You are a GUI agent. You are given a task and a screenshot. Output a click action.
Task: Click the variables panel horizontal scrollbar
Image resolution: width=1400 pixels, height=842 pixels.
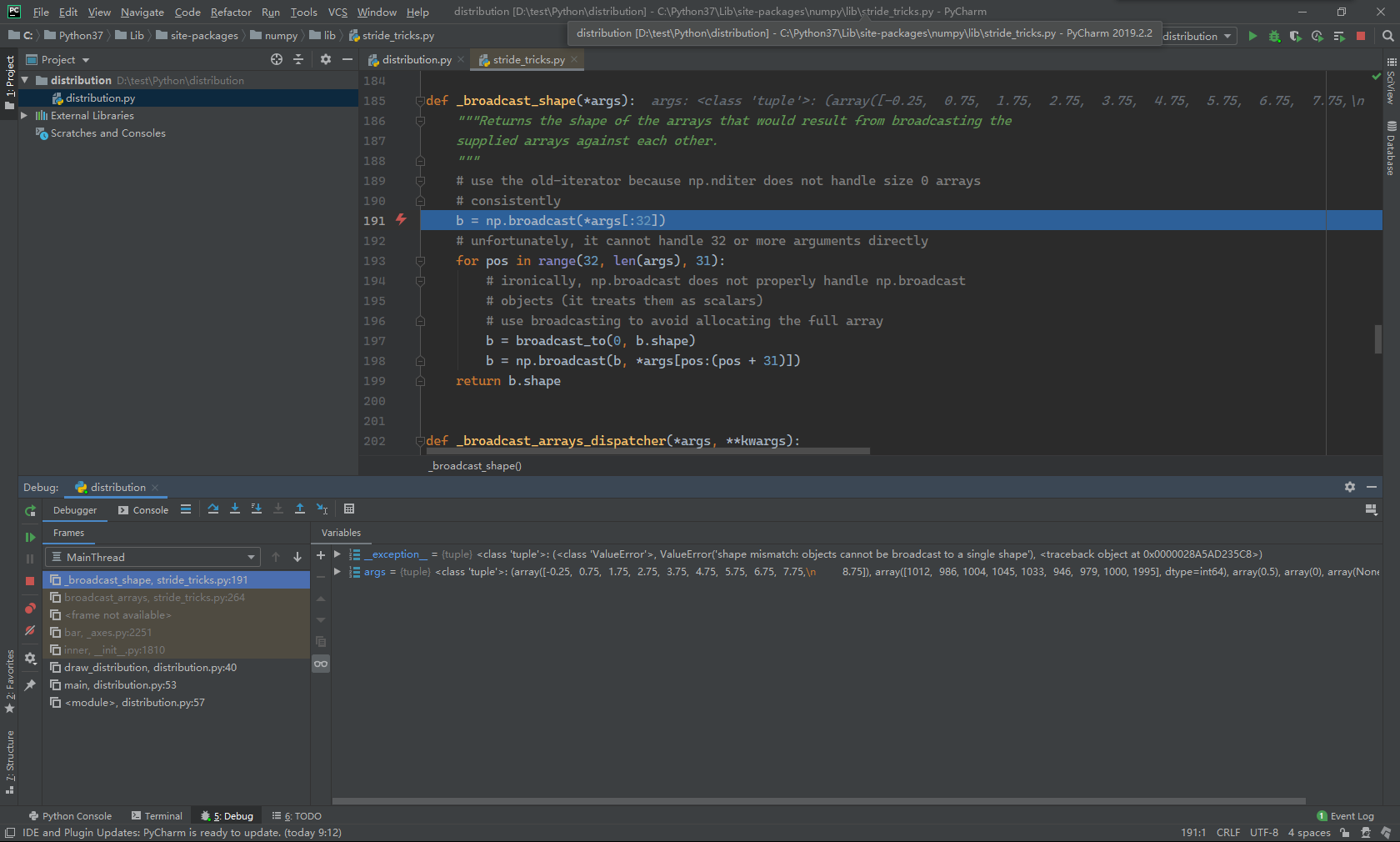click(x=818, y=801)
